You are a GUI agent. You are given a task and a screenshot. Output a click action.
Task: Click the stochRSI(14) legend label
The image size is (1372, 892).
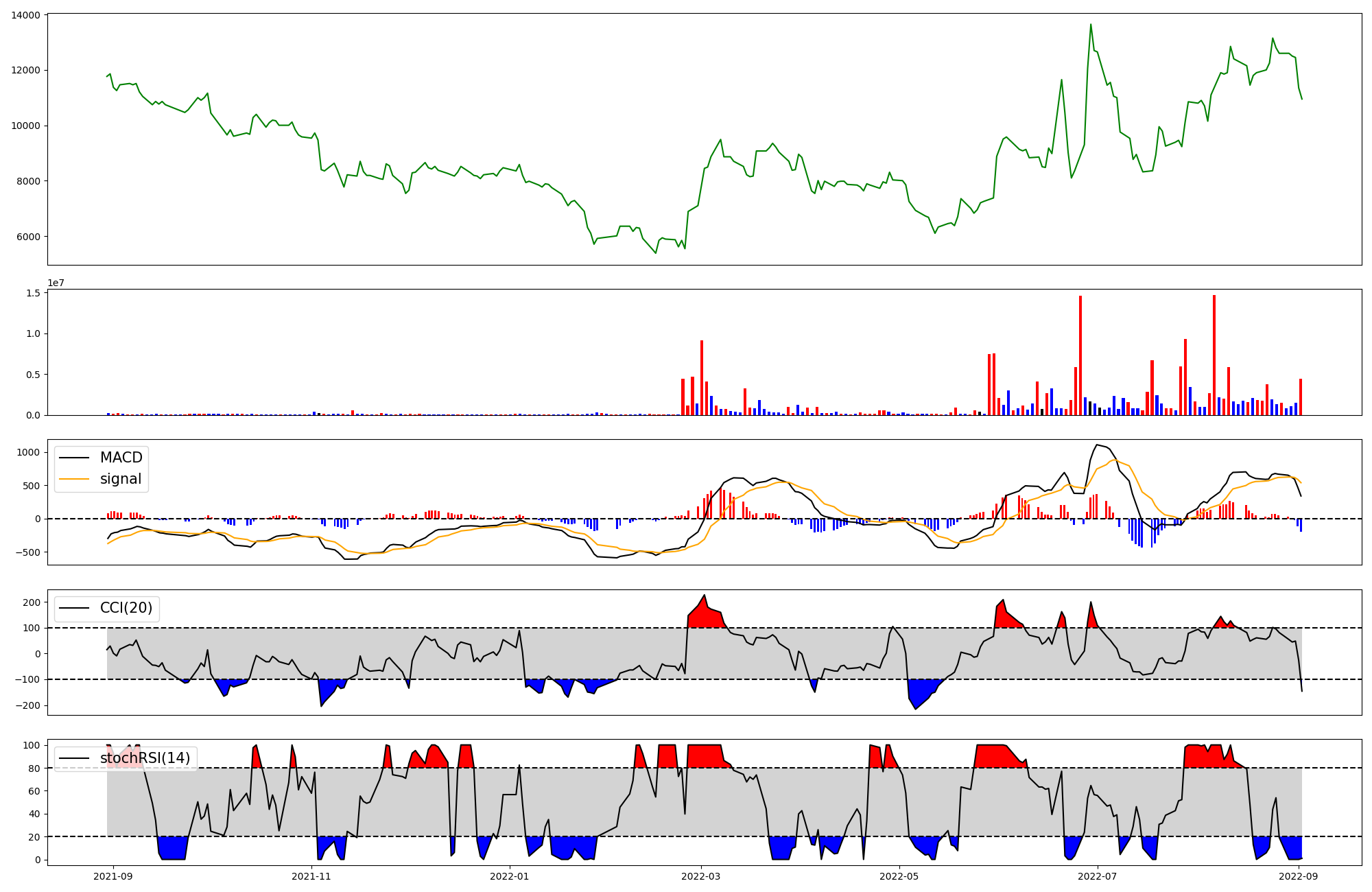pyautogui.click(x=145, y=758)
